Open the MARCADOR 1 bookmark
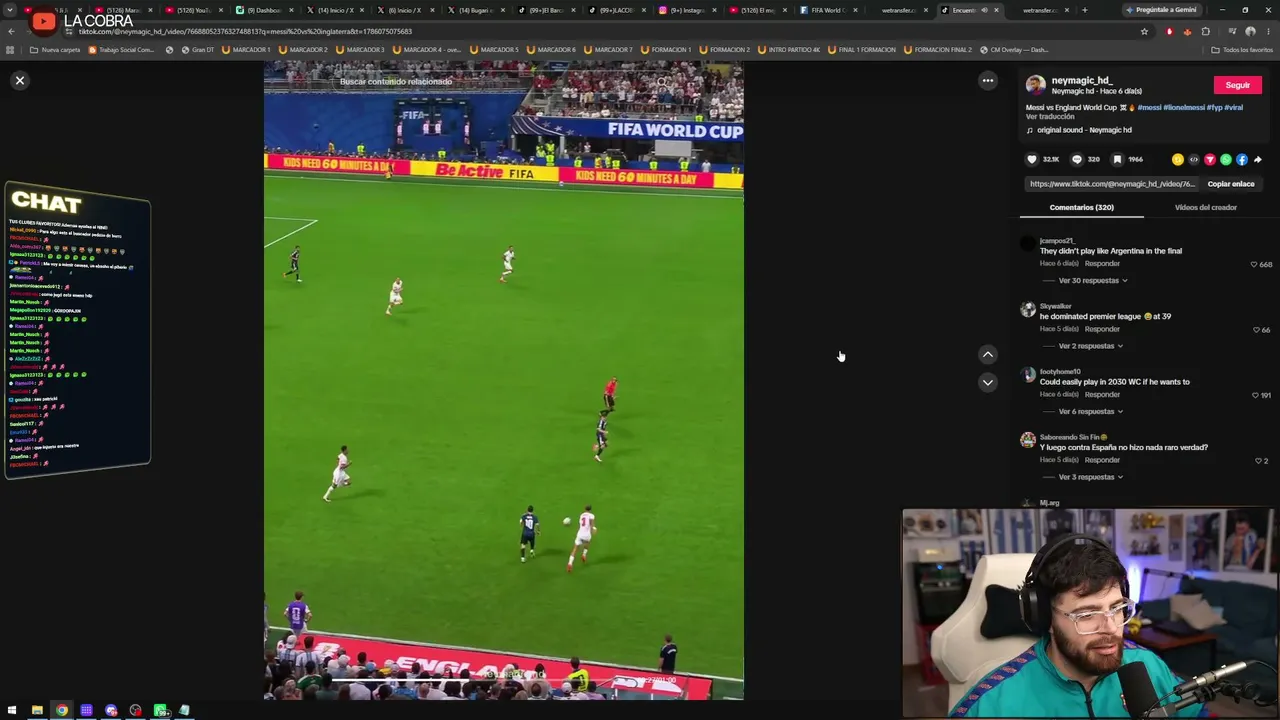 [x=246, y=50]
